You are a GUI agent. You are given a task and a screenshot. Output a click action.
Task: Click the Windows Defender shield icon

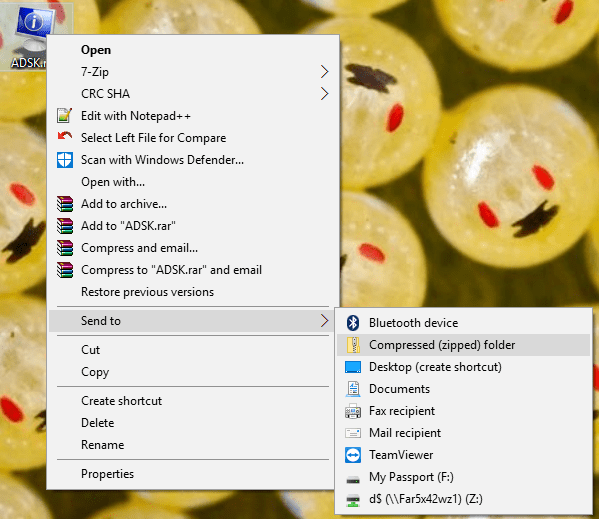click(65, 160)
